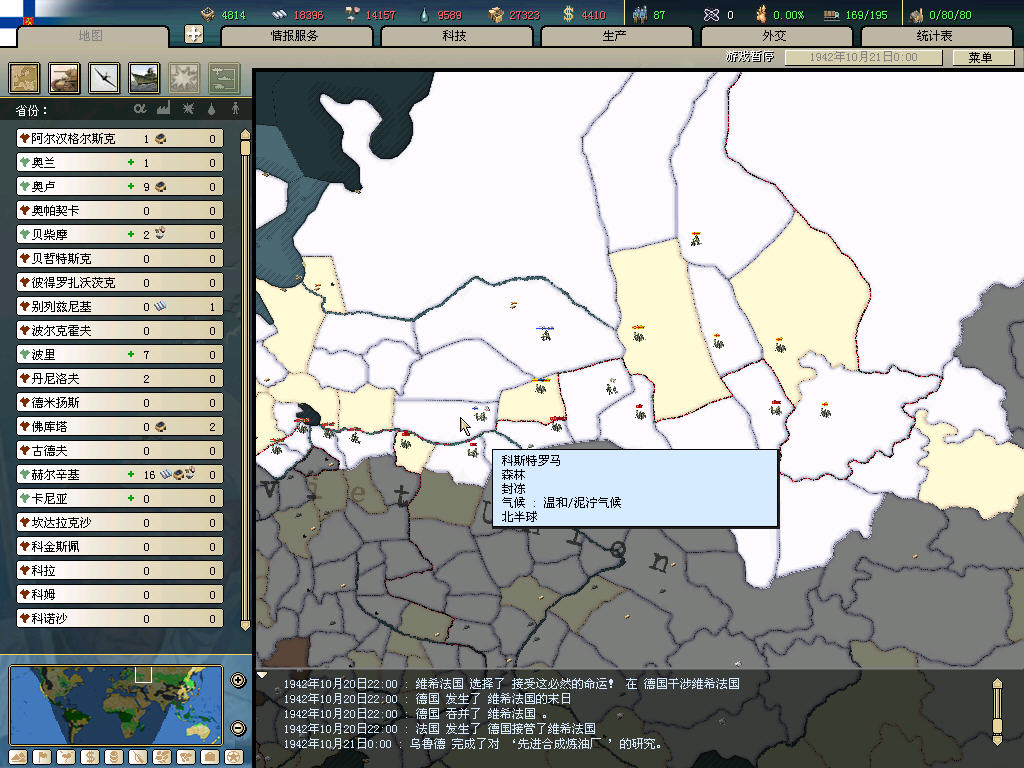Select province 丹尼洛夫 in the list

point(120,379)
